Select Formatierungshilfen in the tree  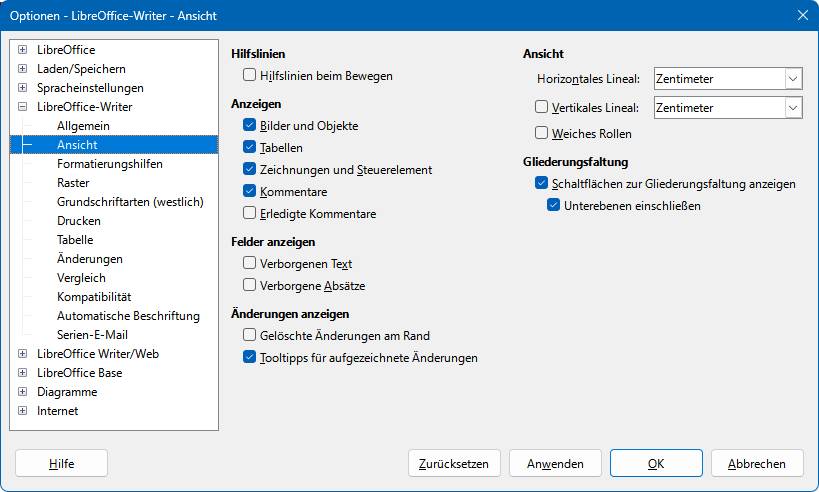[x=110, y=163]
